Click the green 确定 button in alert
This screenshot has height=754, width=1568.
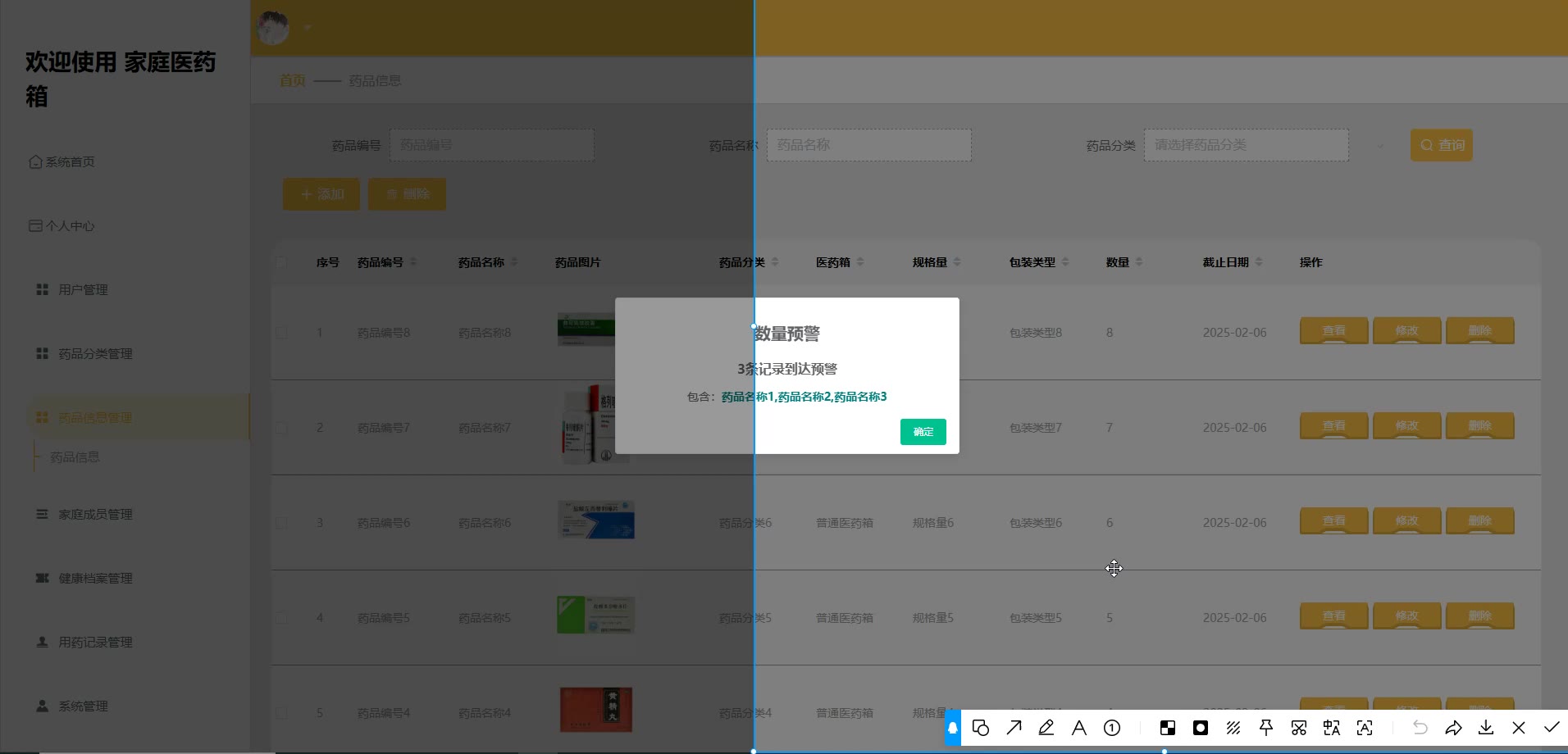pos(923,432)
